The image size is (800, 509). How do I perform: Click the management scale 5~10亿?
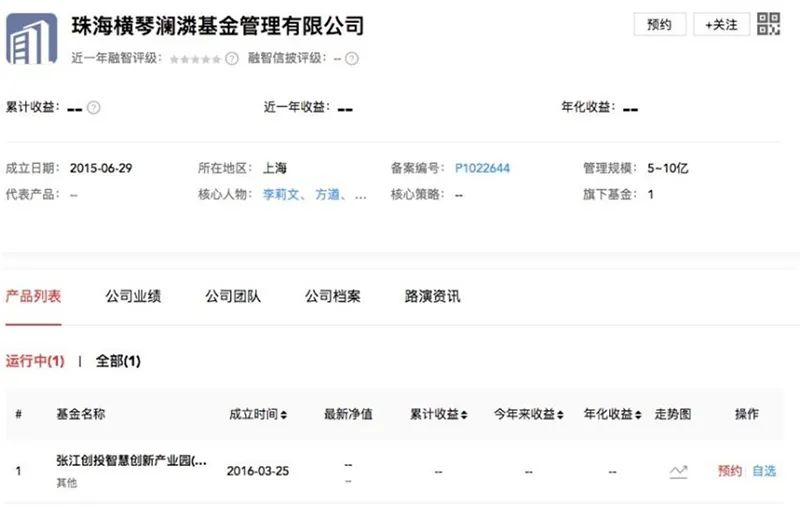coord(668,168)
